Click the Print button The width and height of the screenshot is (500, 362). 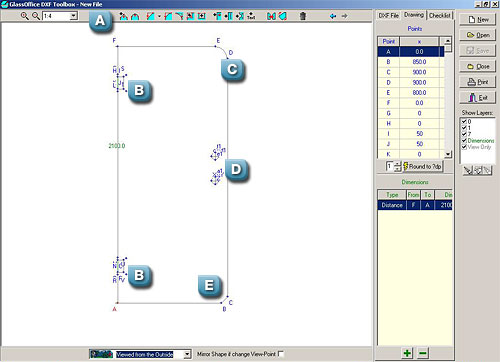pos(478,82)
